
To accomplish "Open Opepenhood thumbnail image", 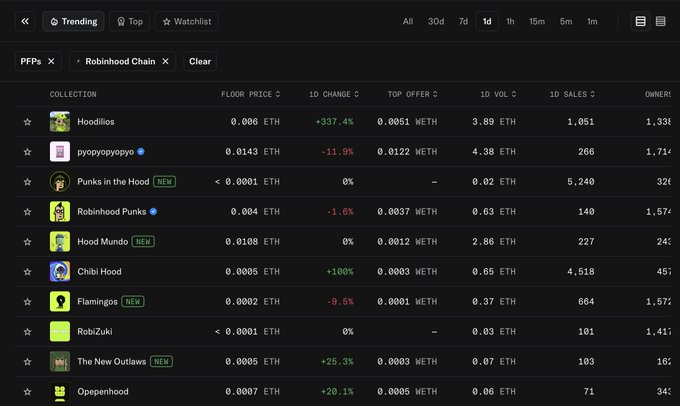I will tap(60, 391).
